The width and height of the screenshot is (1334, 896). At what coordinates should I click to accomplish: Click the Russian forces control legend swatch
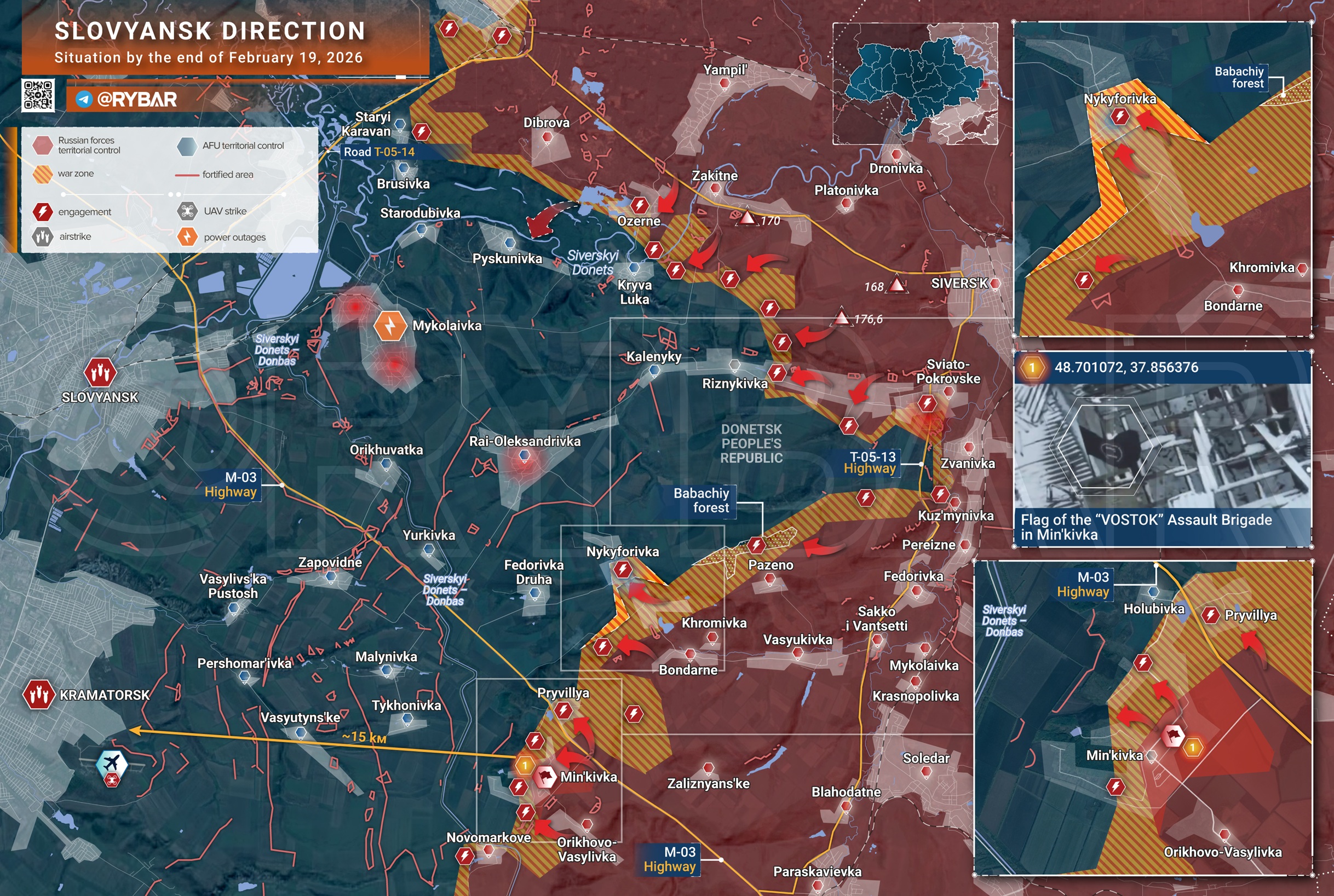[x=43, y=145]
